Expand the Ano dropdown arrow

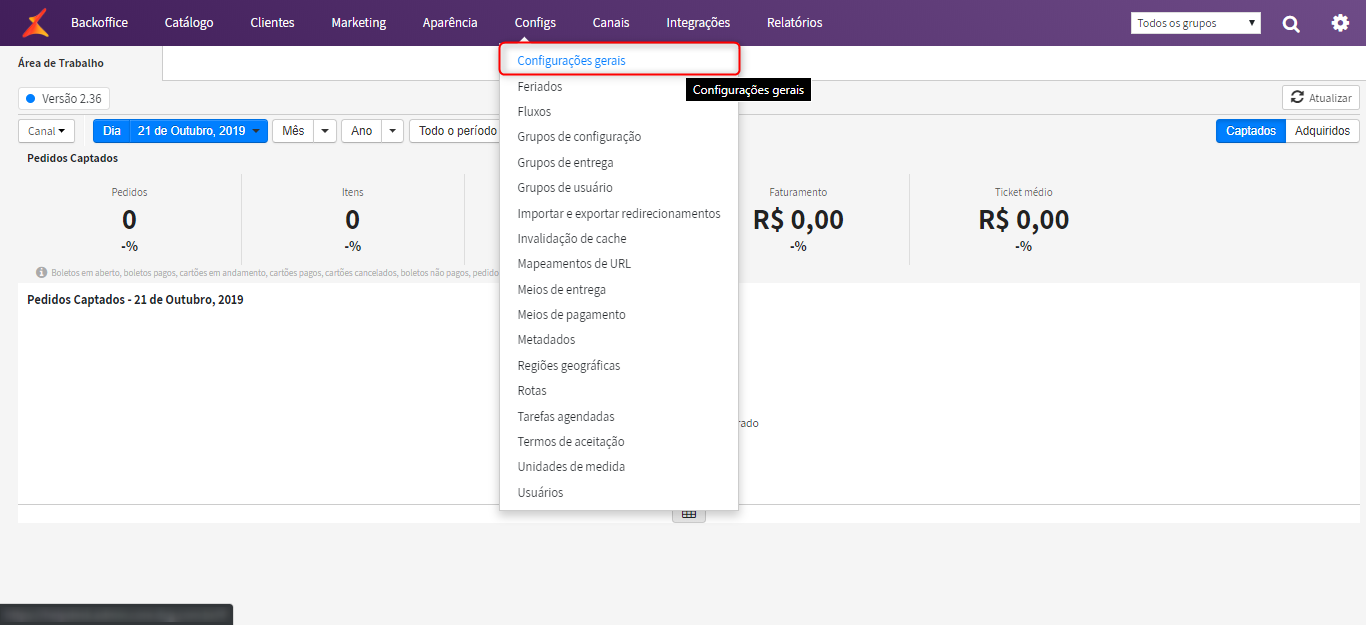click(x=392, y=131)
